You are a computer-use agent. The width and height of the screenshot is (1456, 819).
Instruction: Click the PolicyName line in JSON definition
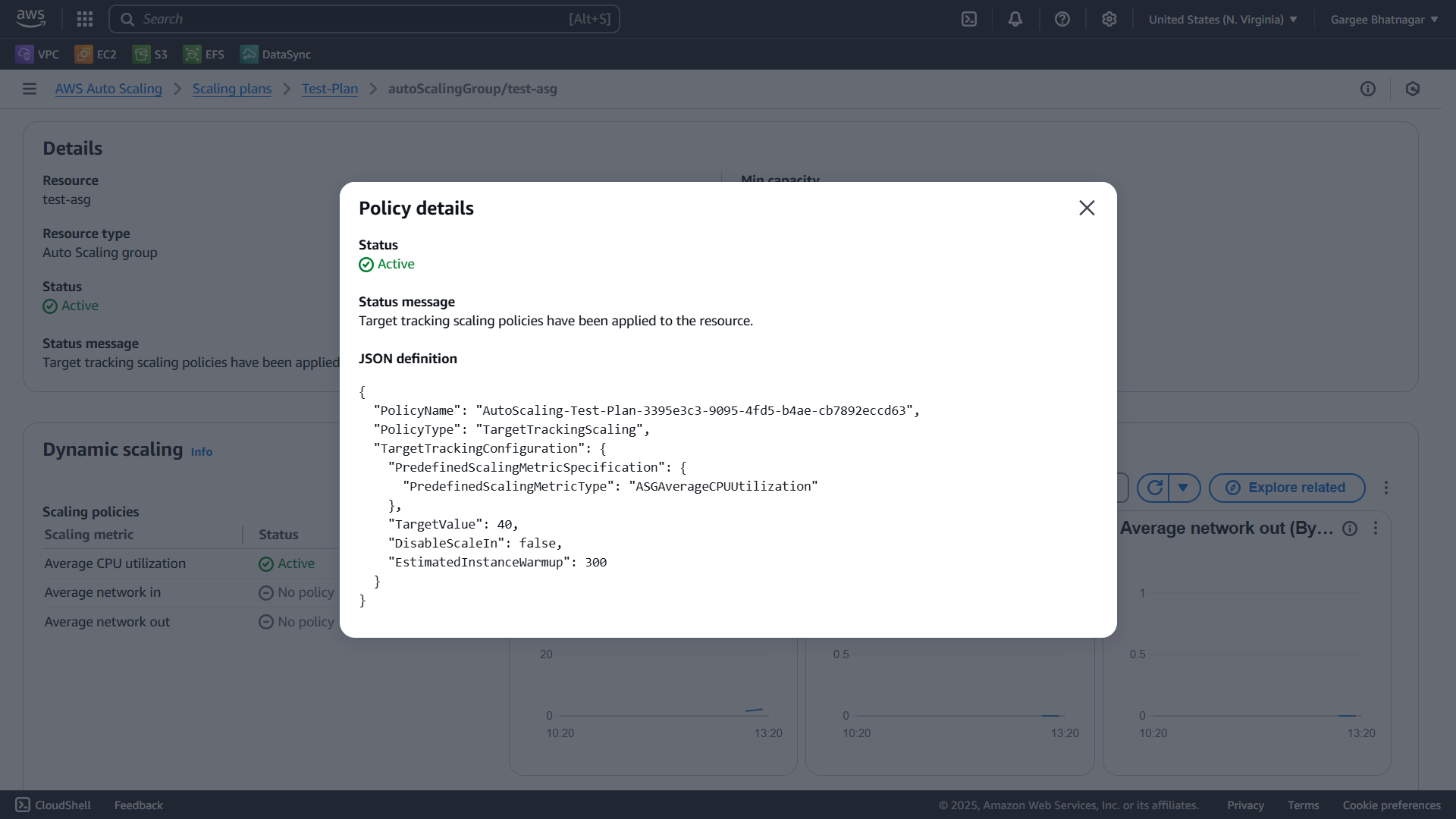pyautogui.click(x=646, y=410)
